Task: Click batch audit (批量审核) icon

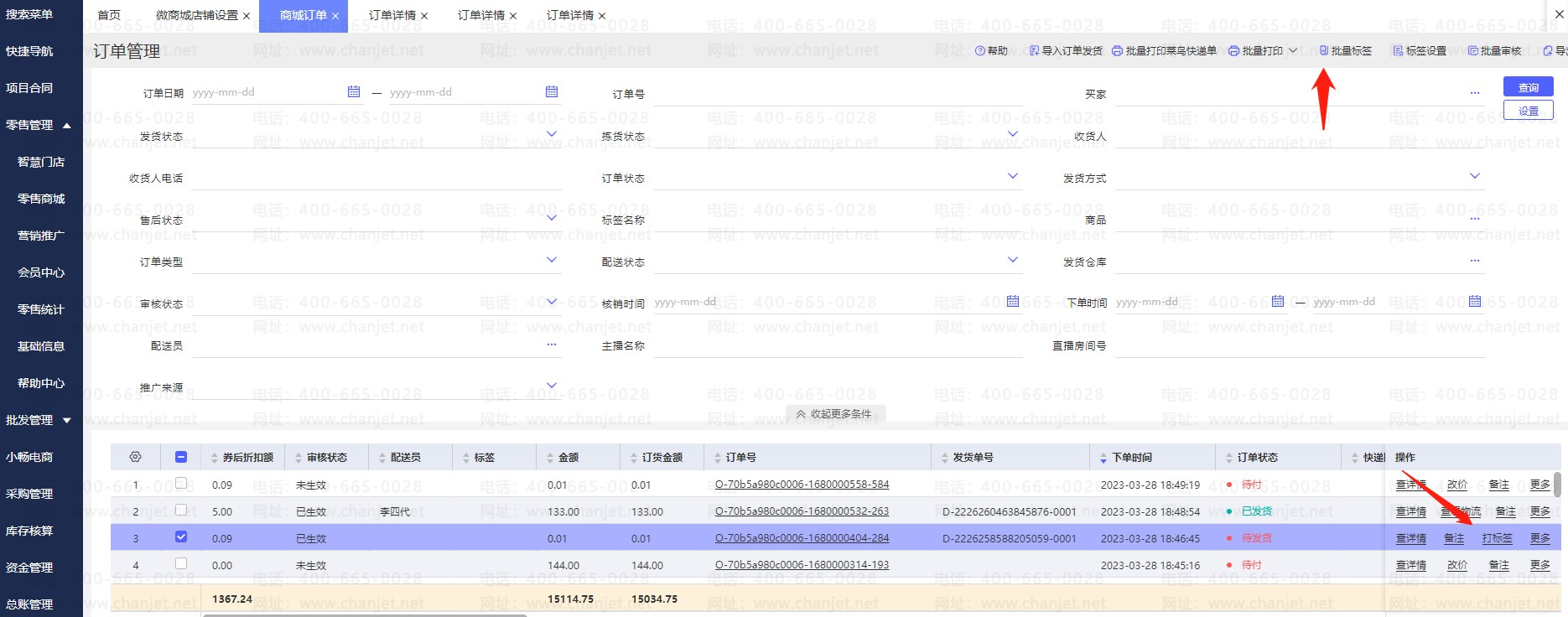Action: (x=1472, y=51)
